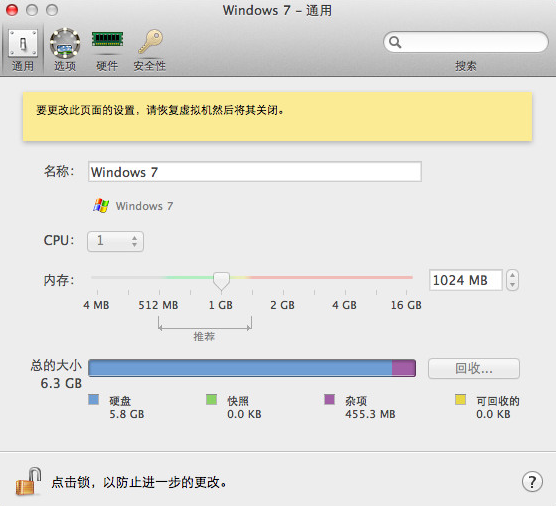Click the memory slider thumb at 1 GB
This screenshot has width=556, height=506.
pos(221,281)
